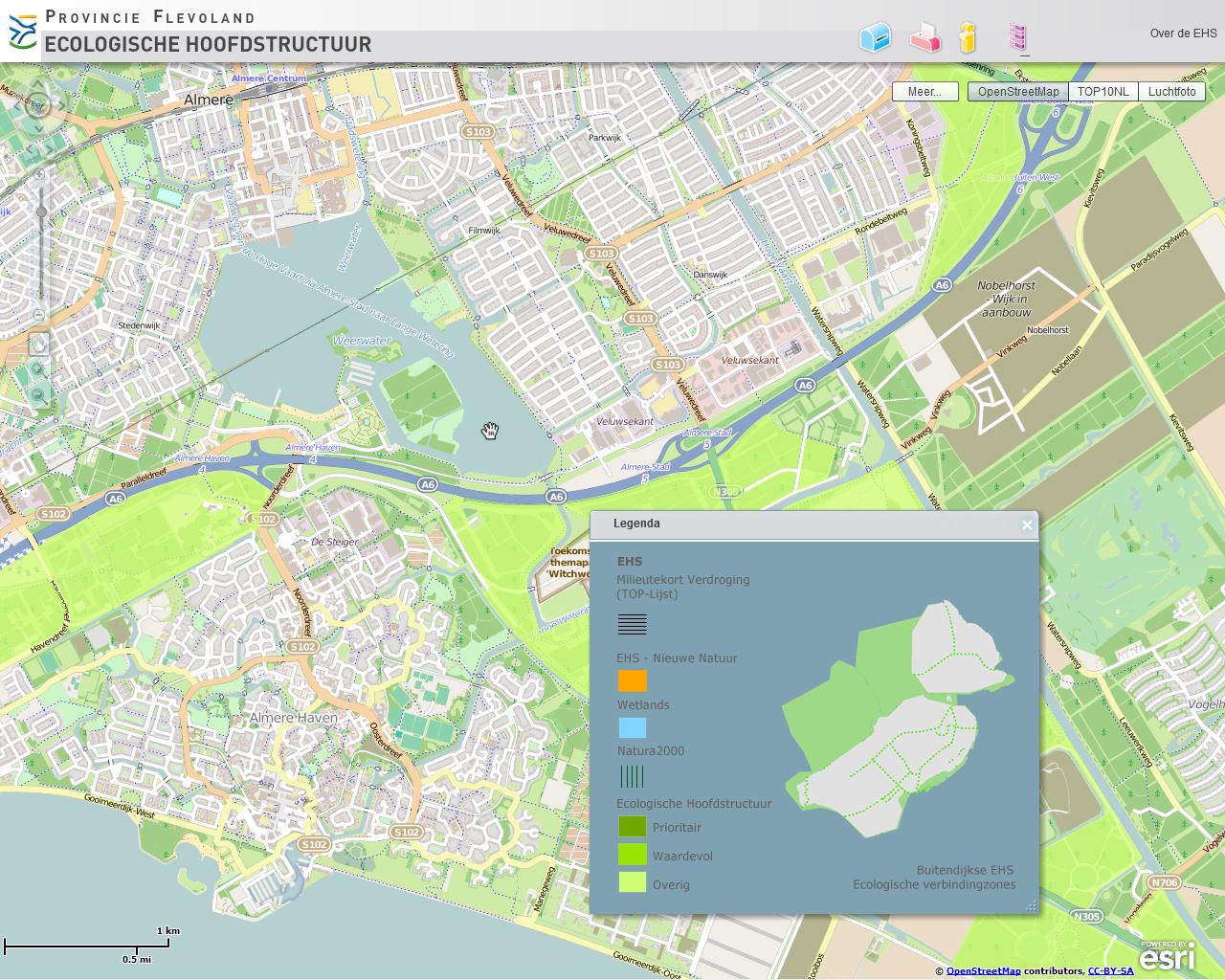
Task: Switch basemap to Luchtfoto
Action: (x=1171, y=92)
